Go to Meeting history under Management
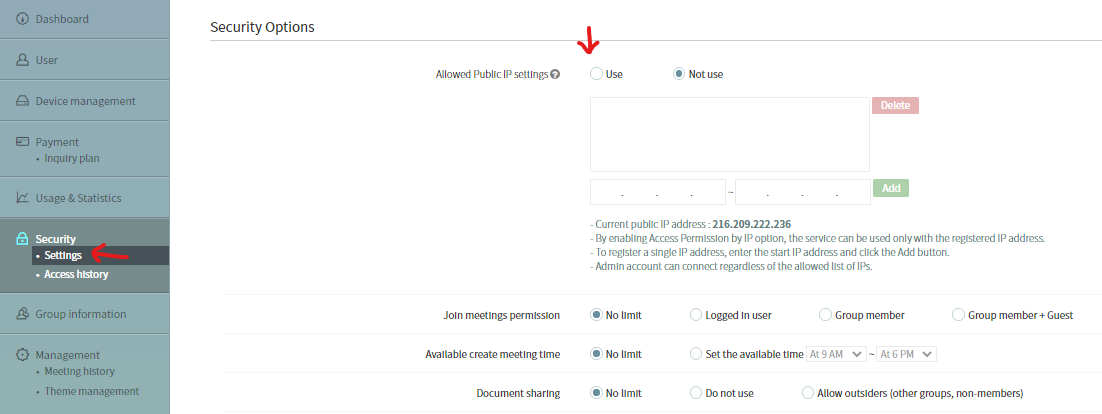The width and height of the screenshot is (1102, 414). (x=79, y=371)
